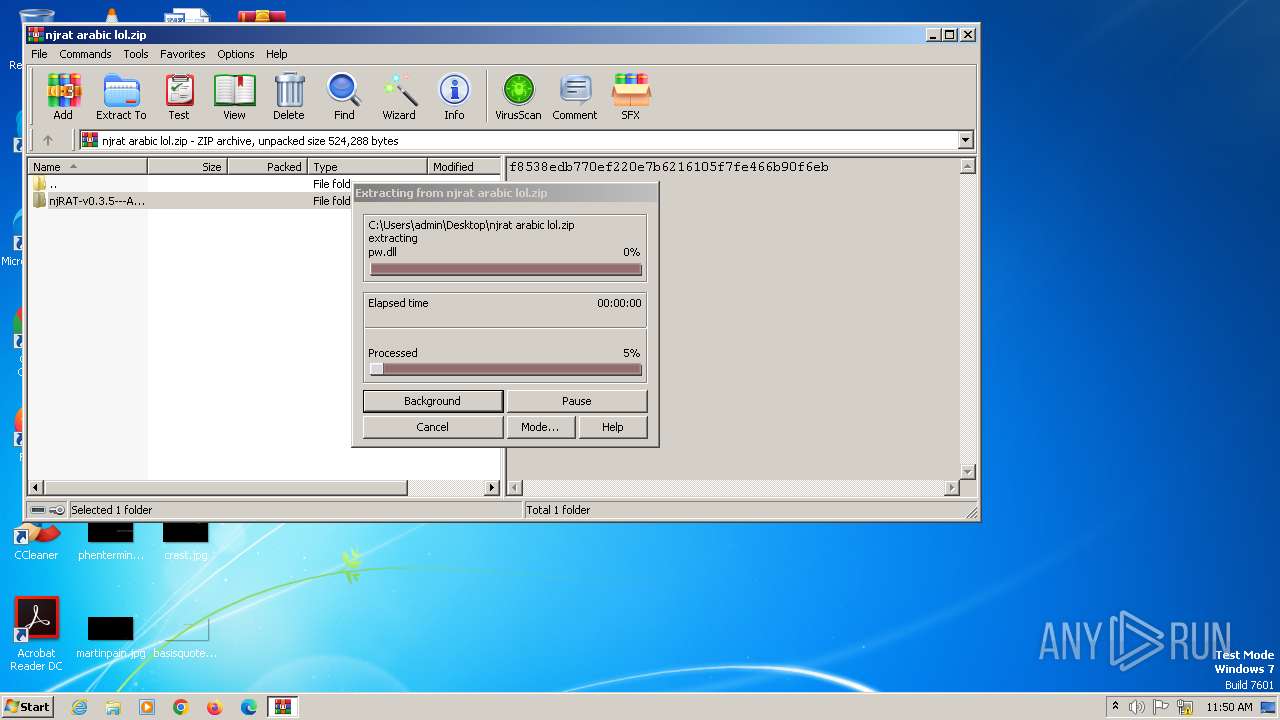Open the Tools menu
This screenshot has height=720, width=1280.
136,54
